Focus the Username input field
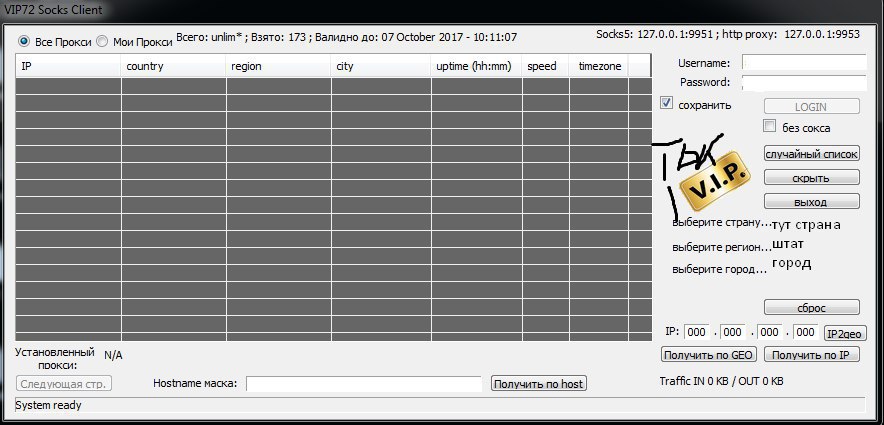The width and height of the screenshot is (884, 425). coord(803,63)
